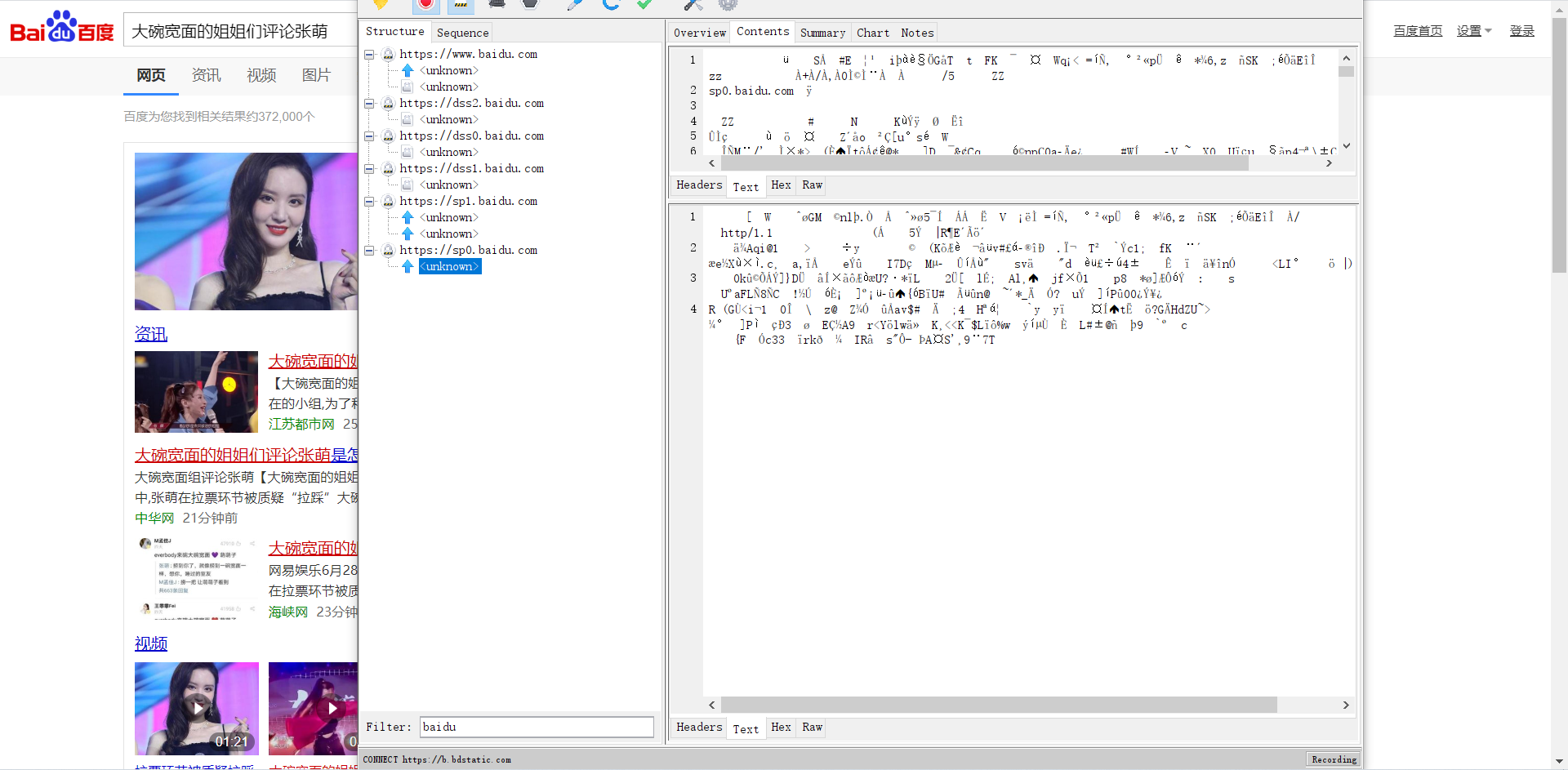Image resolution: width=1568 pixels, height=770 pixels.
Task: Click lock icon beside https://sp0.baidu.com
Action: click(x=388, y=250)
